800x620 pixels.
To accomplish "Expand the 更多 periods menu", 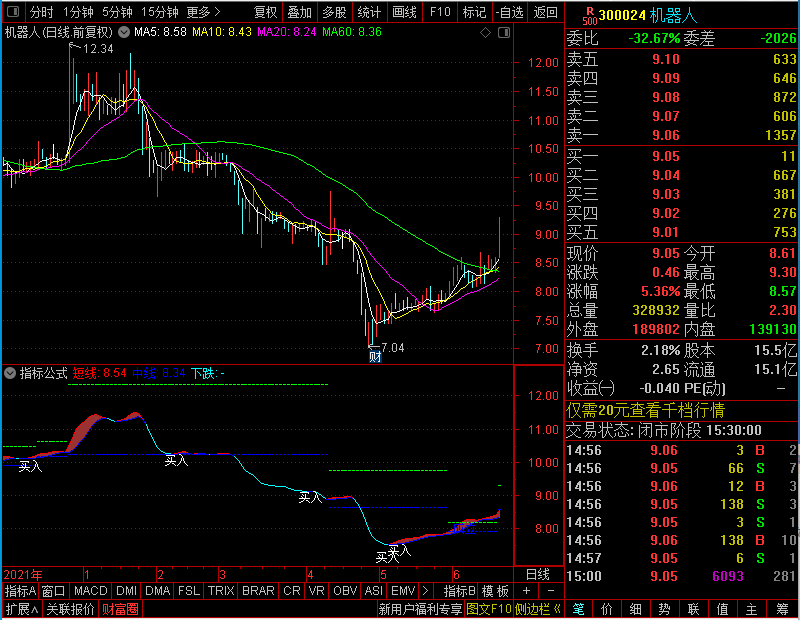I will pyautogui.click(x=203, y=12).
